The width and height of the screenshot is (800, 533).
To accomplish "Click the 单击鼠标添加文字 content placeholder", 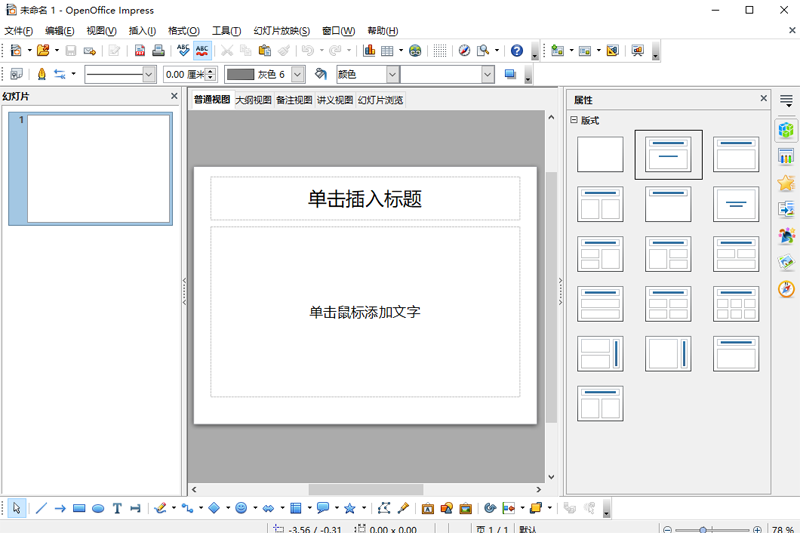I will pos(365,312).
